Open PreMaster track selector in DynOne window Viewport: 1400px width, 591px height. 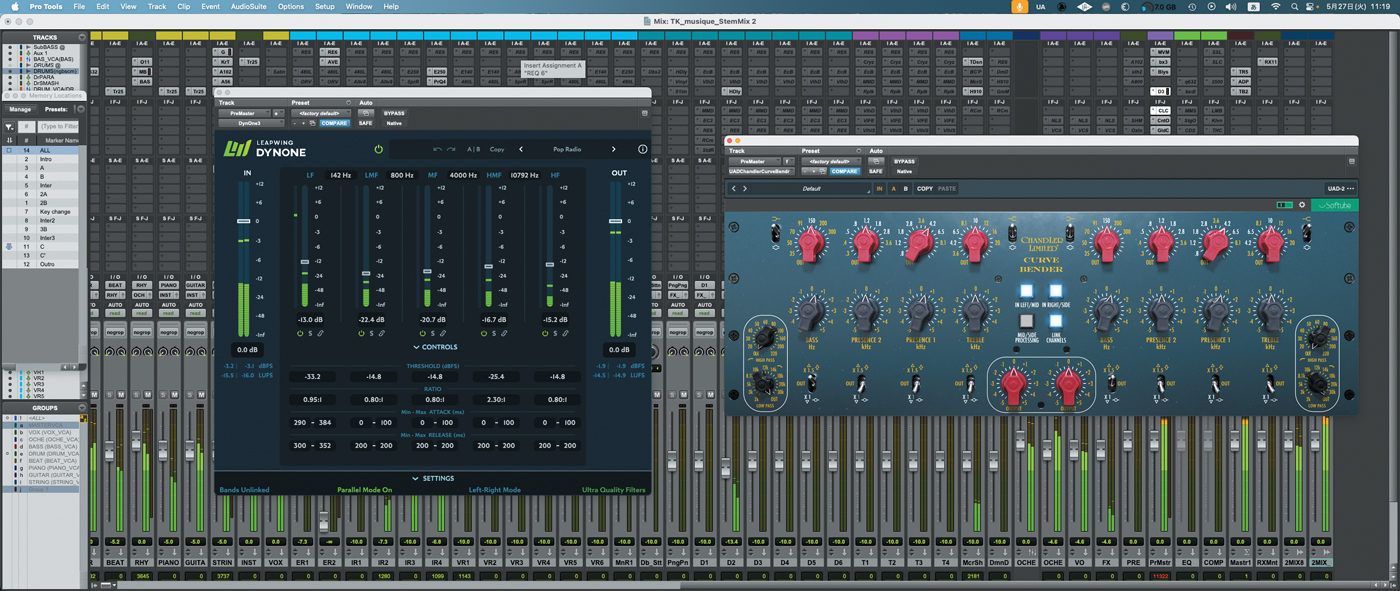tap(245, 113)
